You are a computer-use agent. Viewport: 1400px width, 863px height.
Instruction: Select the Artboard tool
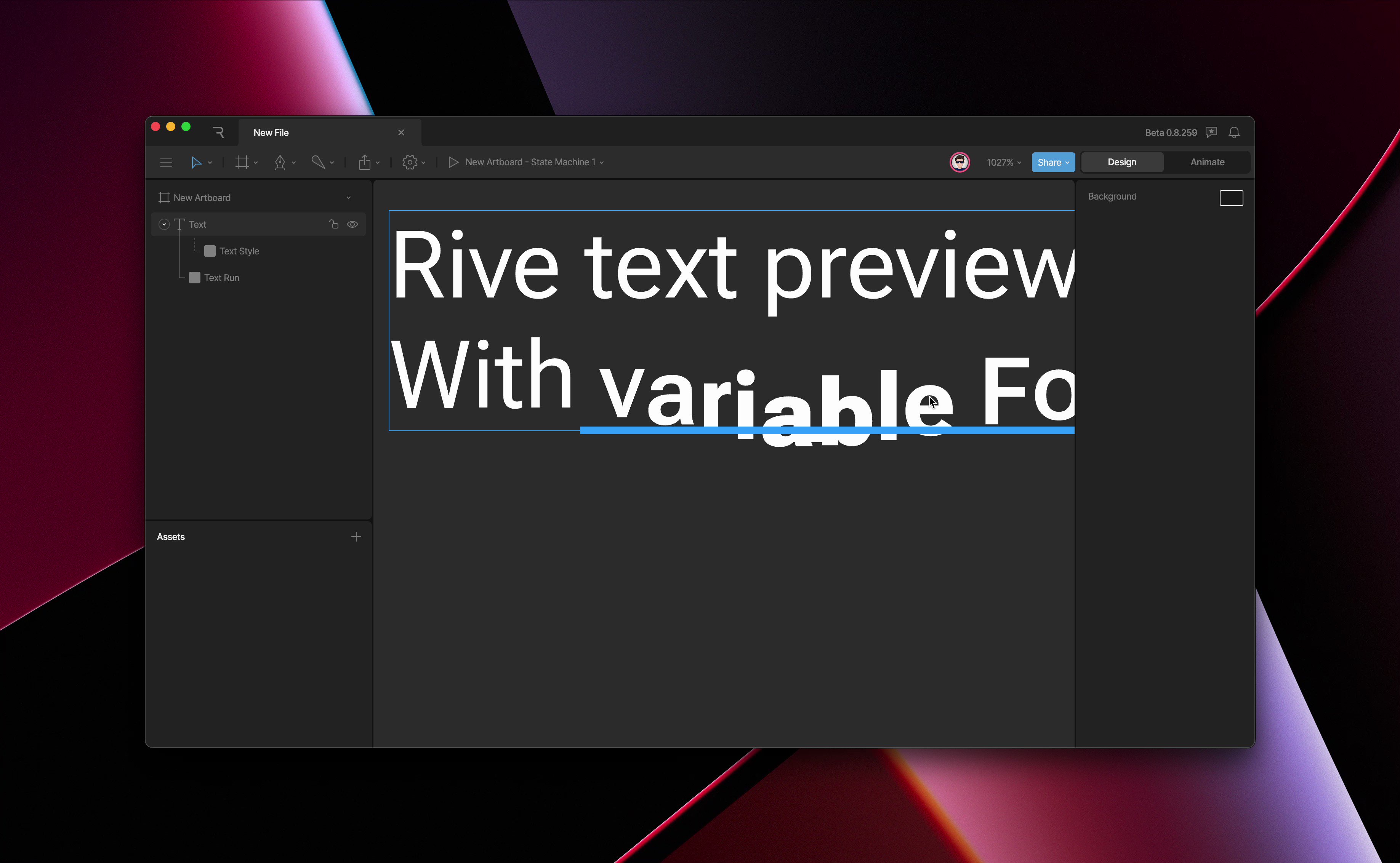242,163
